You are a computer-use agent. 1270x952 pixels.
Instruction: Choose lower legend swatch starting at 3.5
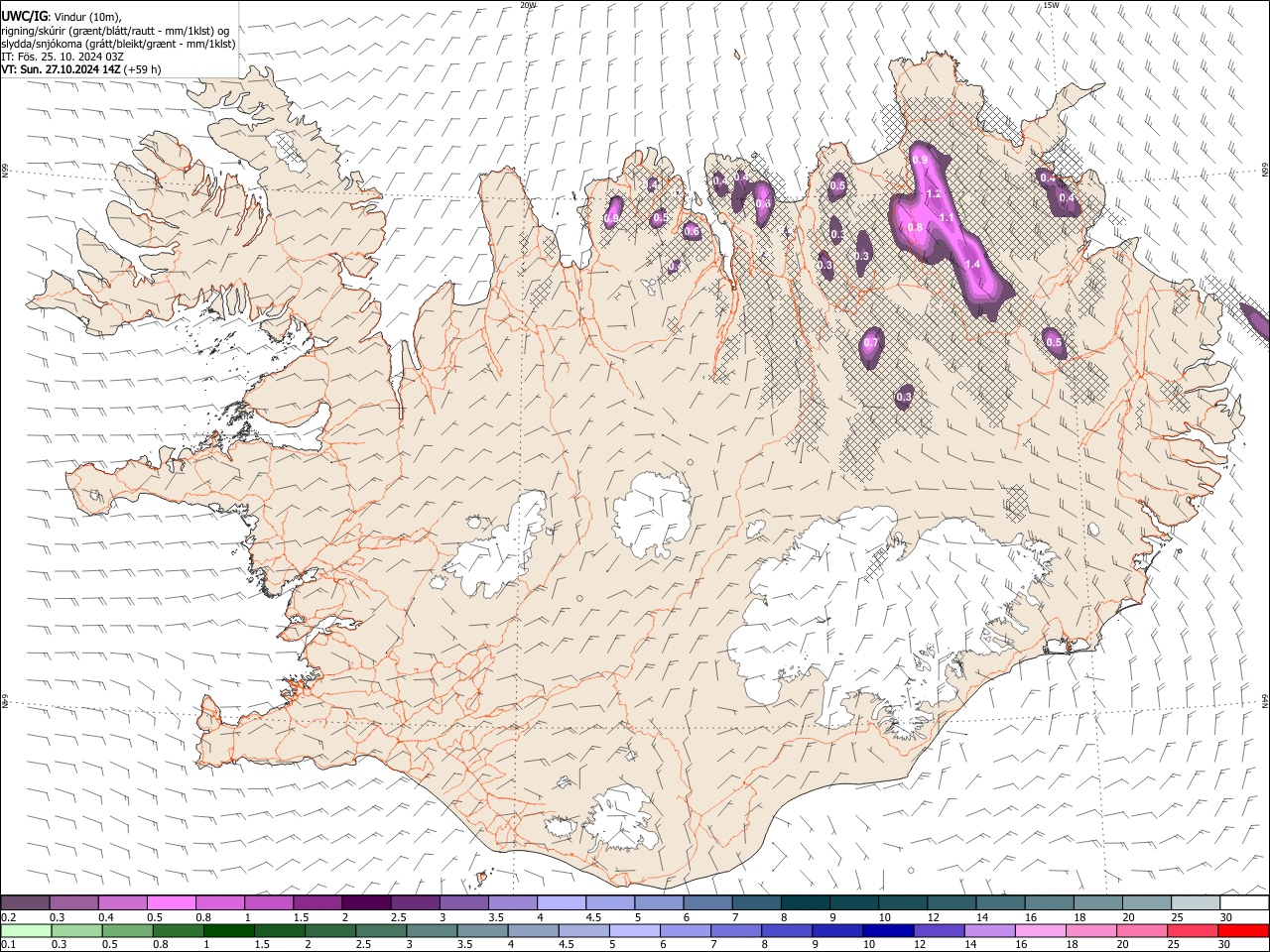point(481,930)
